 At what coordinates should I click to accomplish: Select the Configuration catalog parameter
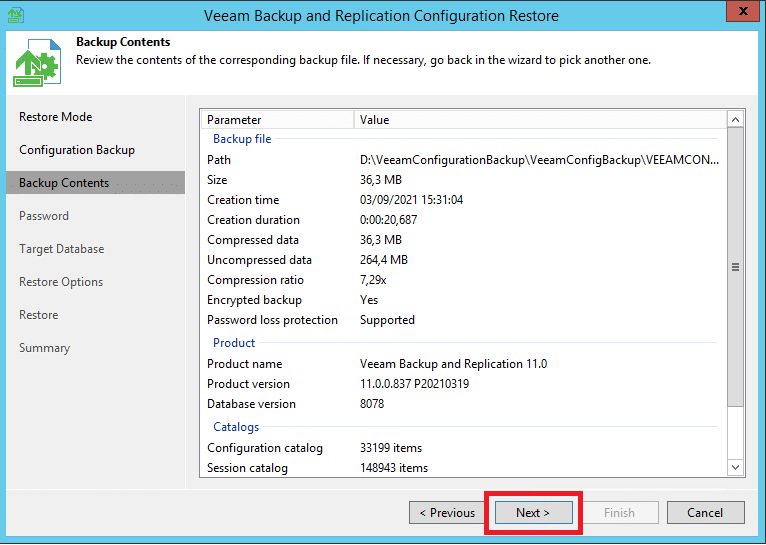265,448
